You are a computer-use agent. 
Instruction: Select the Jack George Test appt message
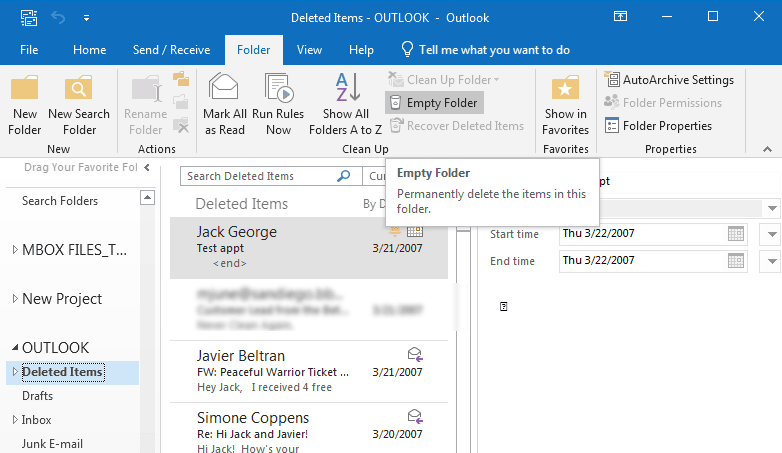tap(309, 247)
